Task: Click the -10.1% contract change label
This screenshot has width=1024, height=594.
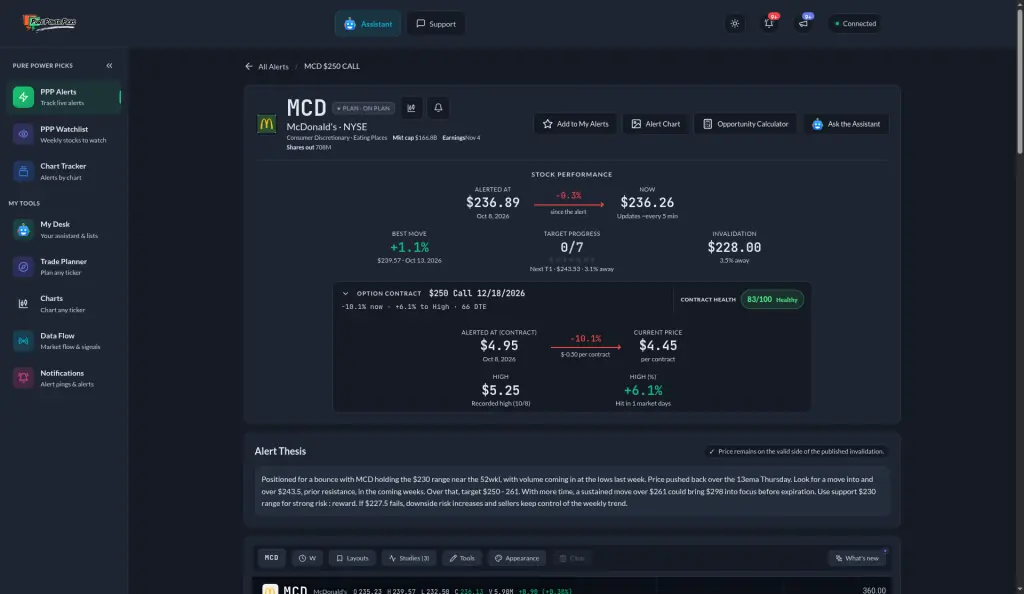Action: tap(585, 339)
